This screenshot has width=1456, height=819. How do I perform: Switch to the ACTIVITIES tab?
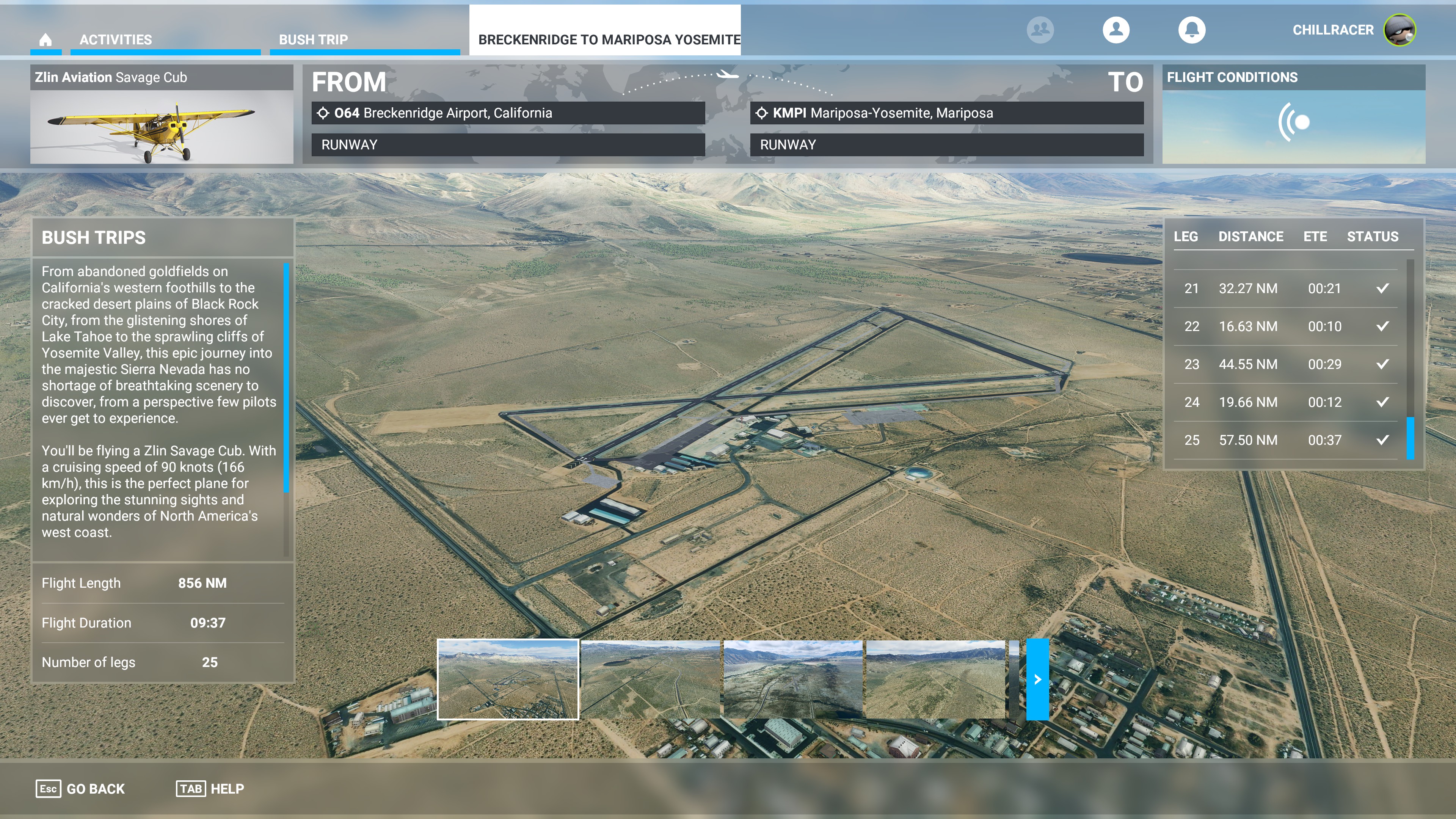tap(115, 39)
